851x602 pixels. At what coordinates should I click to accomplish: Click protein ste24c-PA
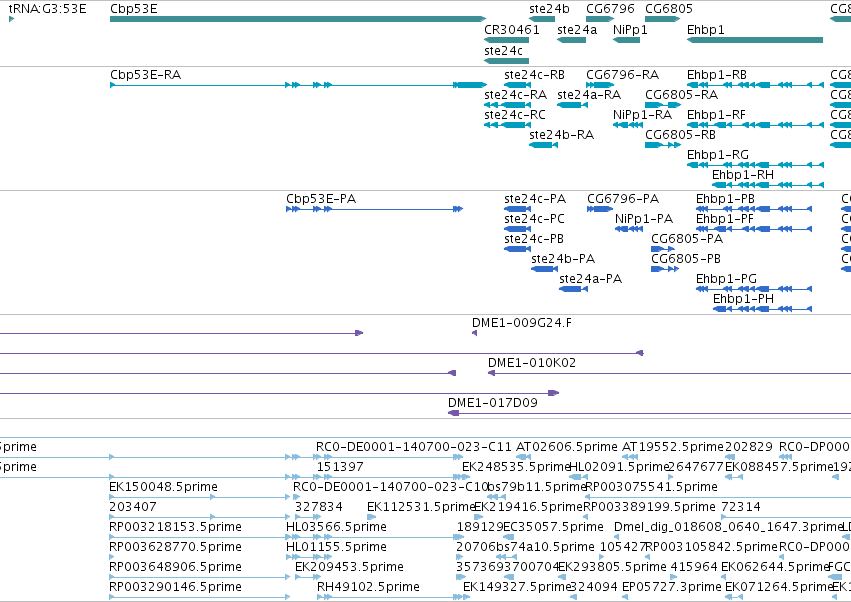tap(517, 209)
